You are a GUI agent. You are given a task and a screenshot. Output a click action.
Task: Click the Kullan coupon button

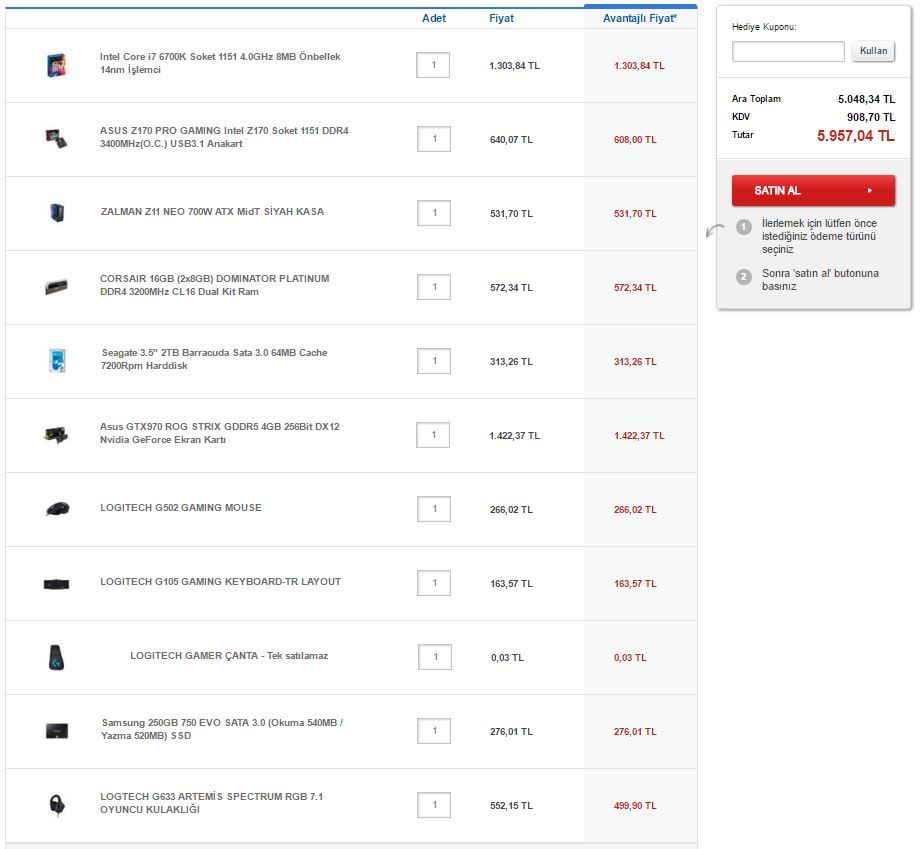tap(873, 51)
